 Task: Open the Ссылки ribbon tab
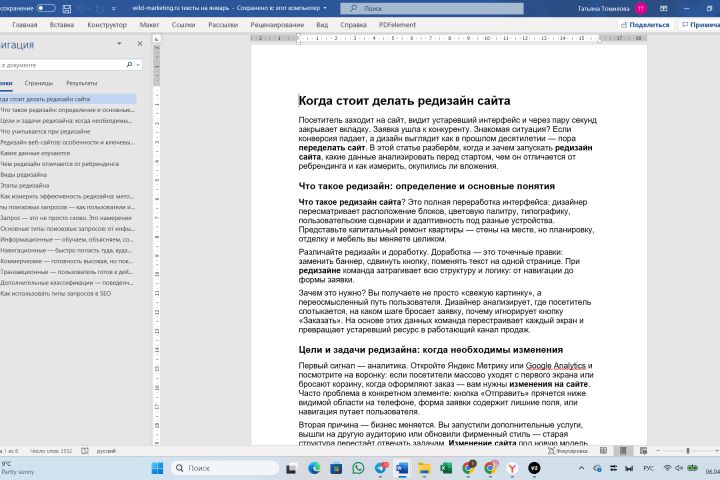coord(183,25)
